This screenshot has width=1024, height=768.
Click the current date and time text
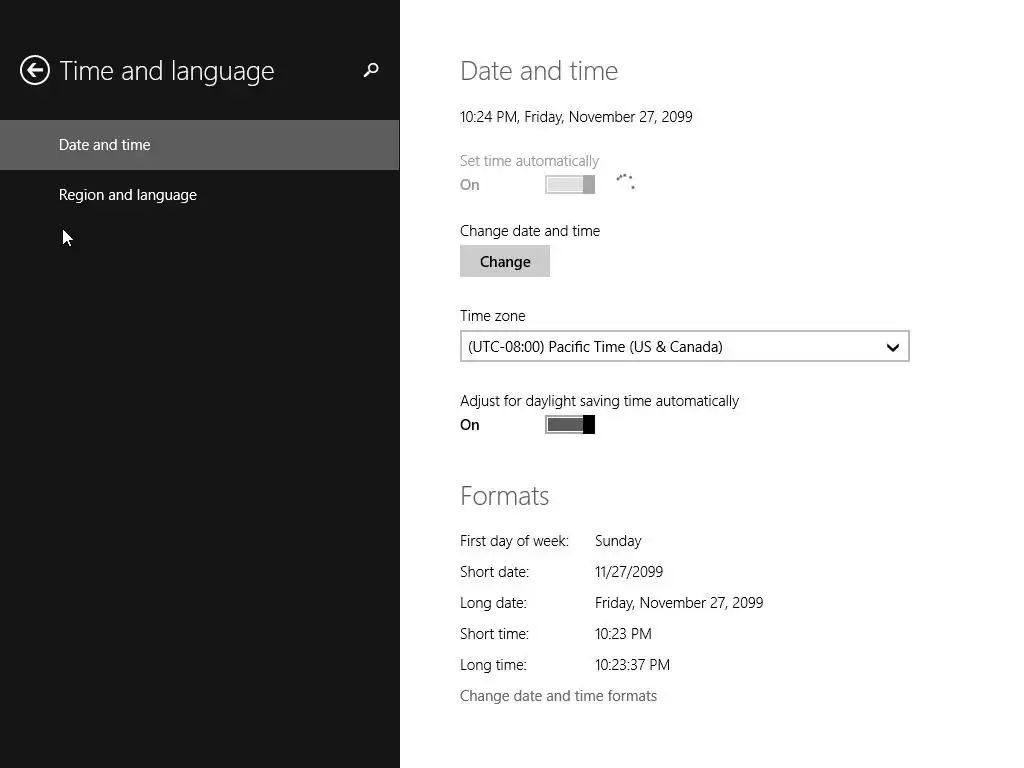coord(576,117)
